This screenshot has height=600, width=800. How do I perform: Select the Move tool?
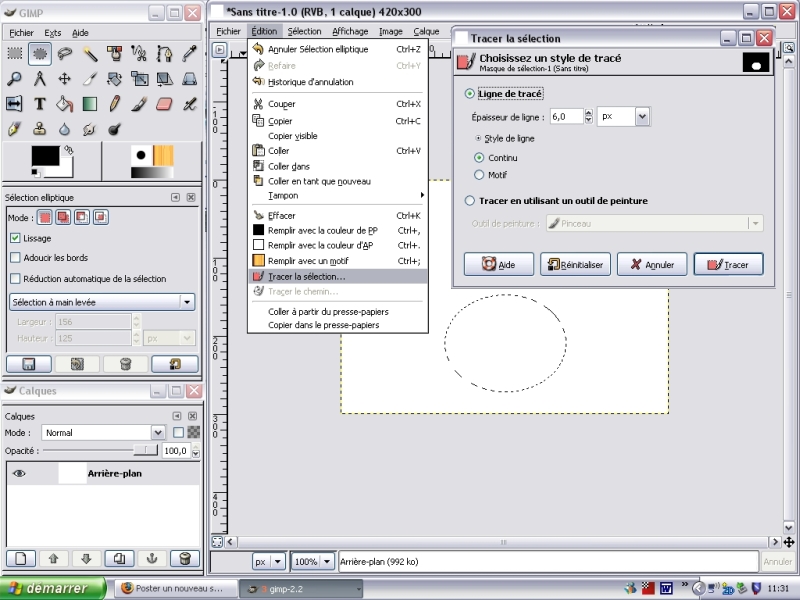click(64, 79)
